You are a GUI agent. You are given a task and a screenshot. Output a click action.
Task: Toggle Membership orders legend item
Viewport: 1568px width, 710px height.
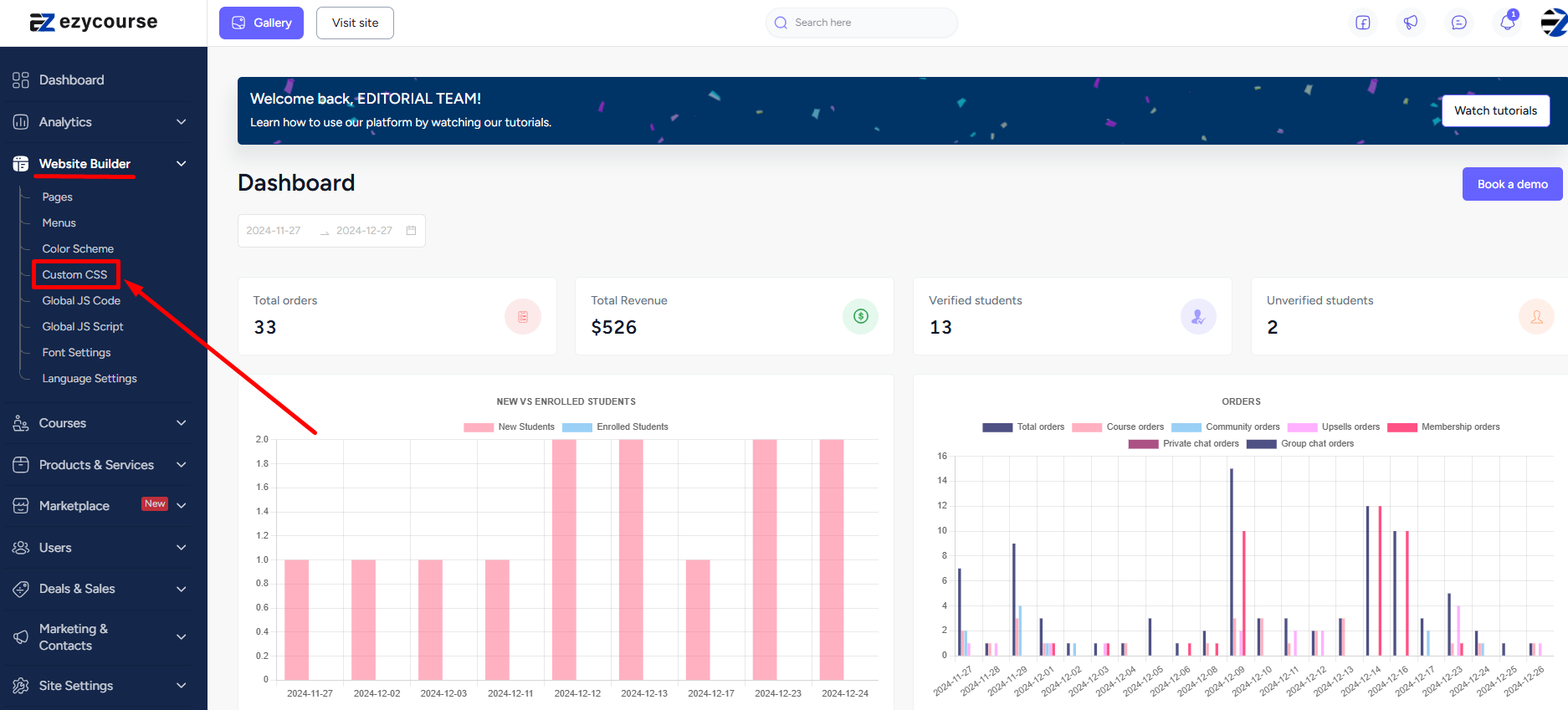coord(1443,427)
